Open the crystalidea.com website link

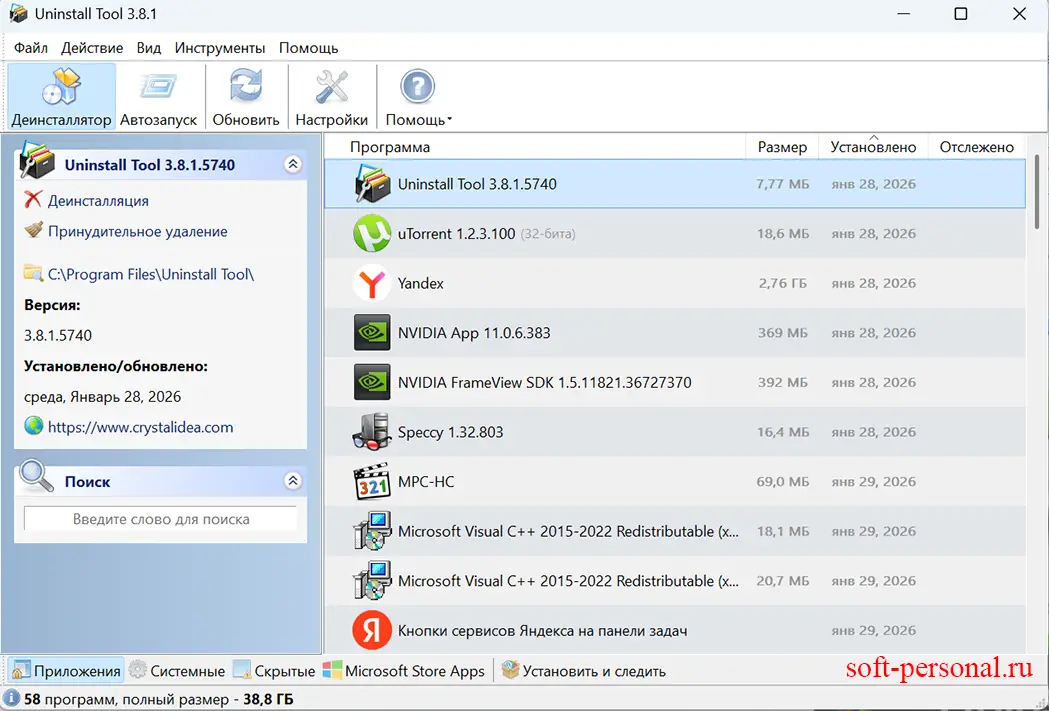click(140, 427)
